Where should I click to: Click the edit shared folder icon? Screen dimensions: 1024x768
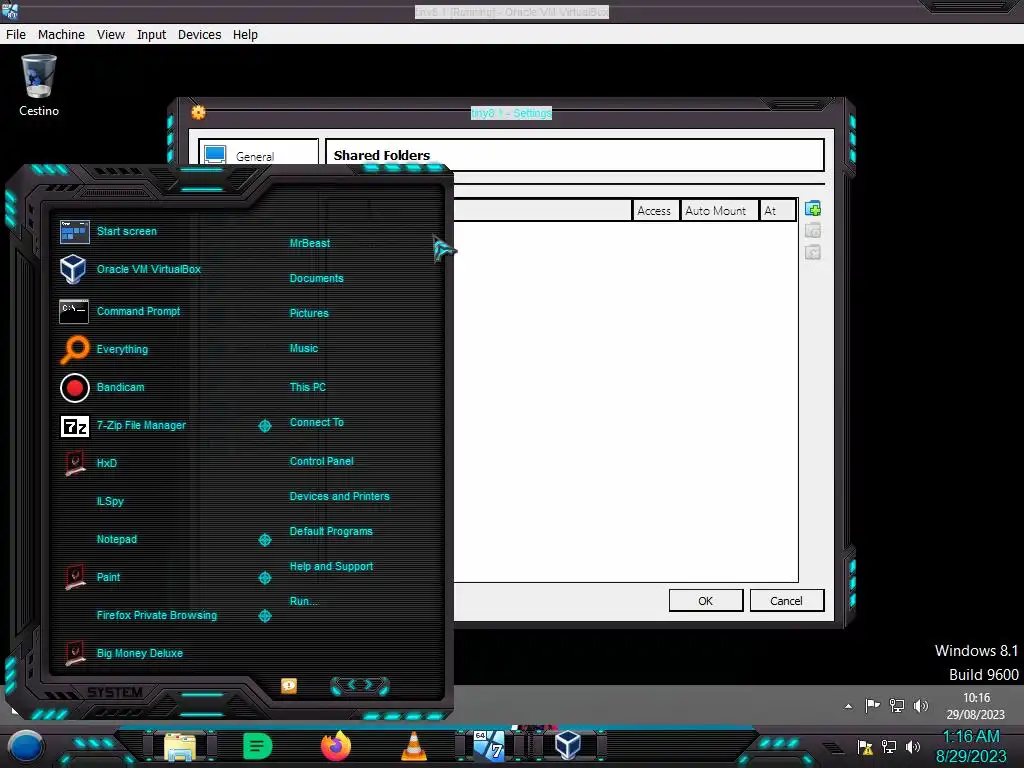(813, 231)
